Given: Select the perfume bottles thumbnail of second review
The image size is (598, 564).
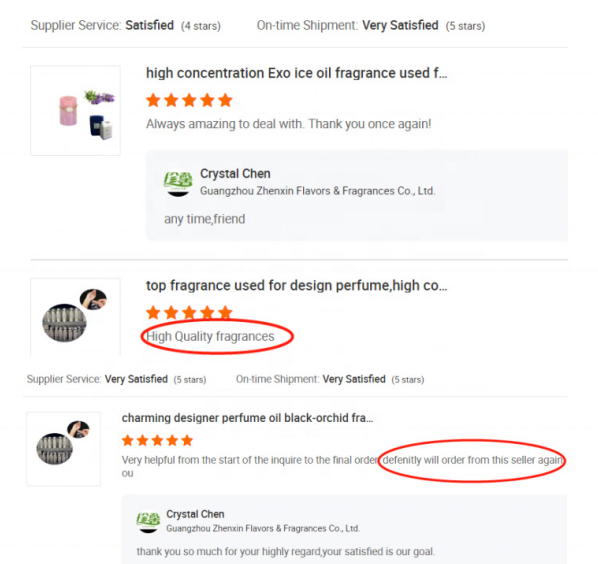Looking at the screenshot, I should (76, 317).
